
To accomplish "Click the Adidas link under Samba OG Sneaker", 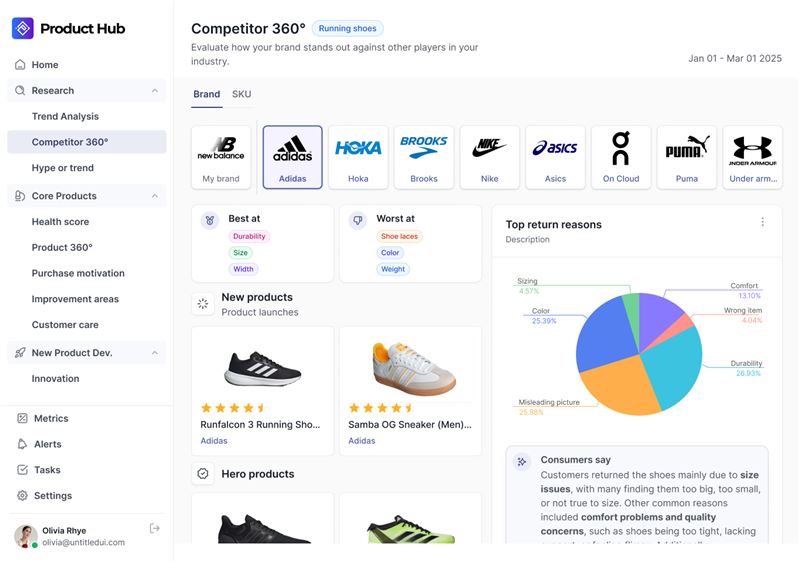I will coord(362,441).
